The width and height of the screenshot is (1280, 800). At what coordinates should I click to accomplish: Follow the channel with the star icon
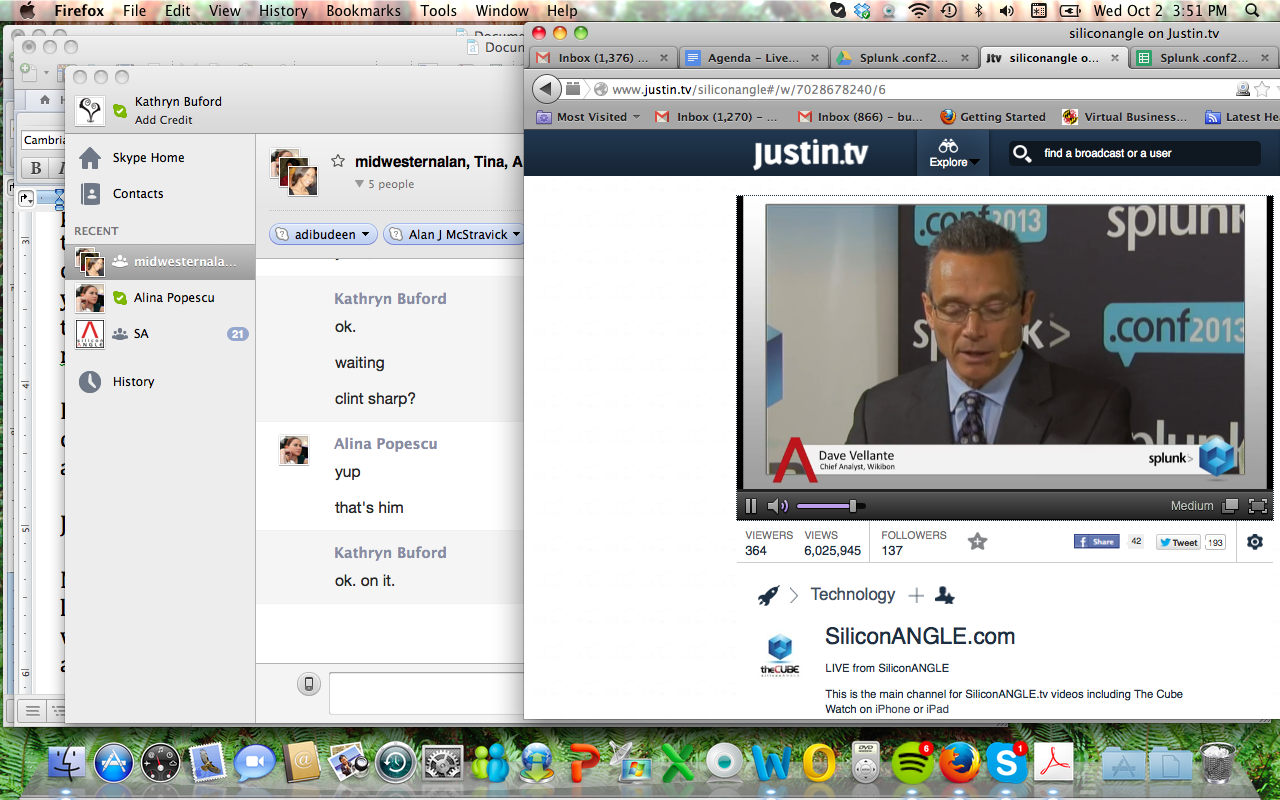click(x=978, y=541)
